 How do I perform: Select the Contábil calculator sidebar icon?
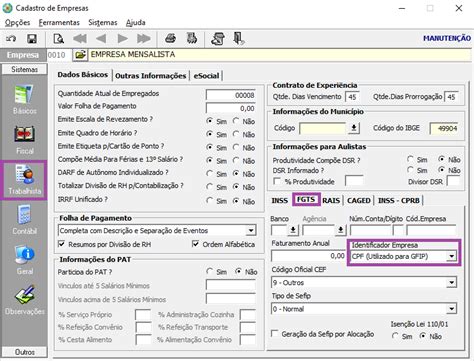(x=24, y=220)
